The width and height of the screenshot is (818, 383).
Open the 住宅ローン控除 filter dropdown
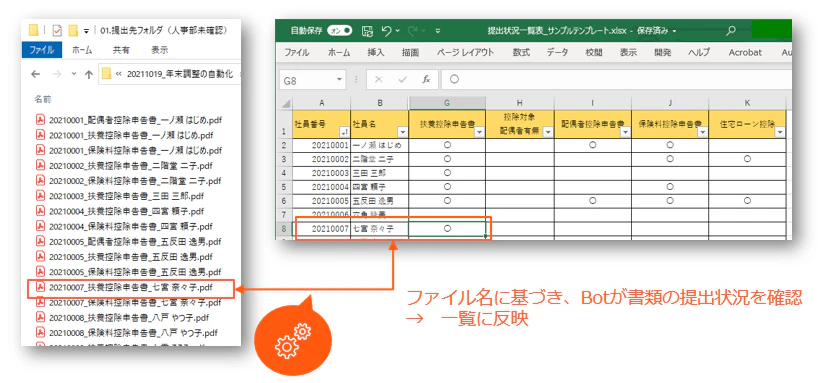click(779, 133)
